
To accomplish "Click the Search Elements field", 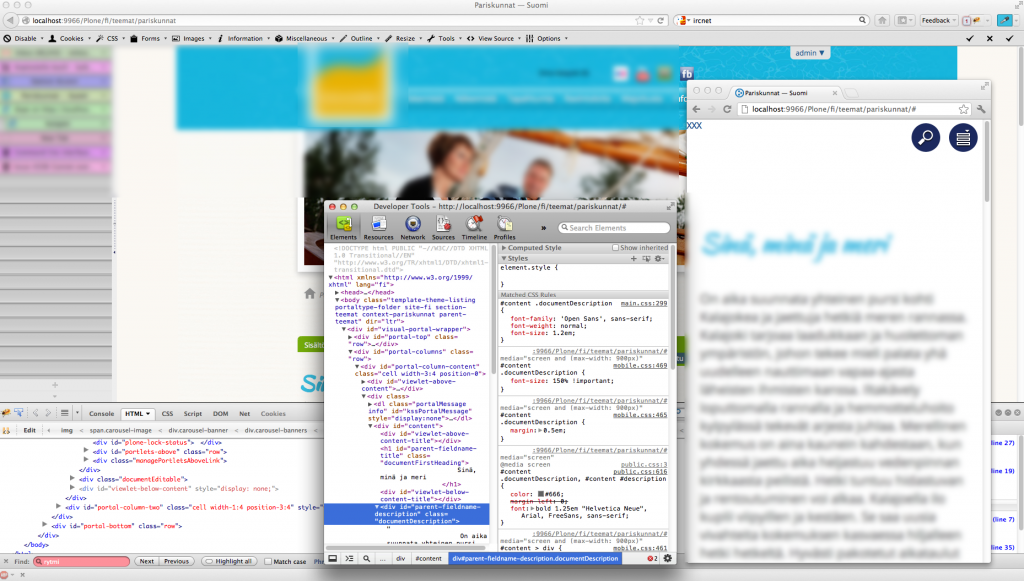I will [614, 228].
